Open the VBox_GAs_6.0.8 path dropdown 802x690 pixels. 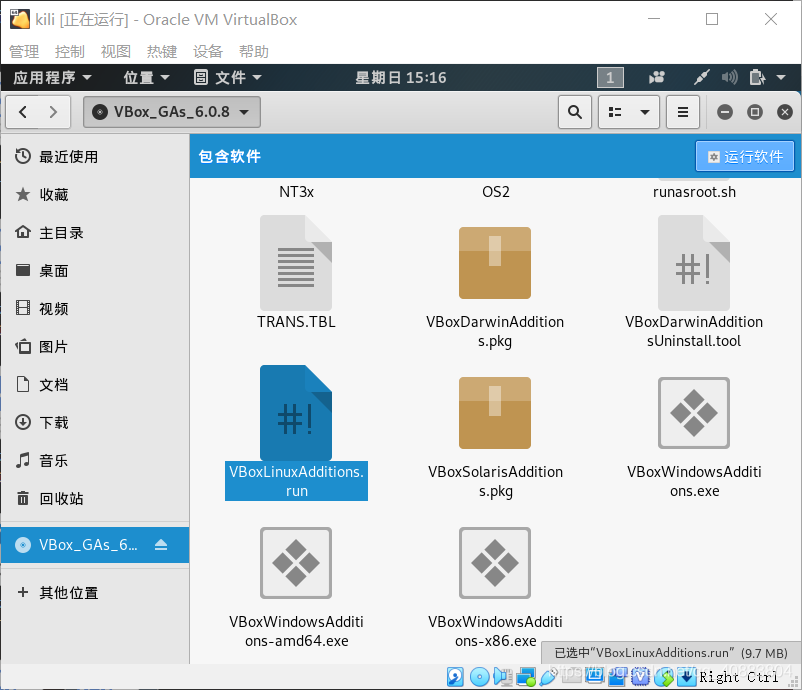point(172,112)
